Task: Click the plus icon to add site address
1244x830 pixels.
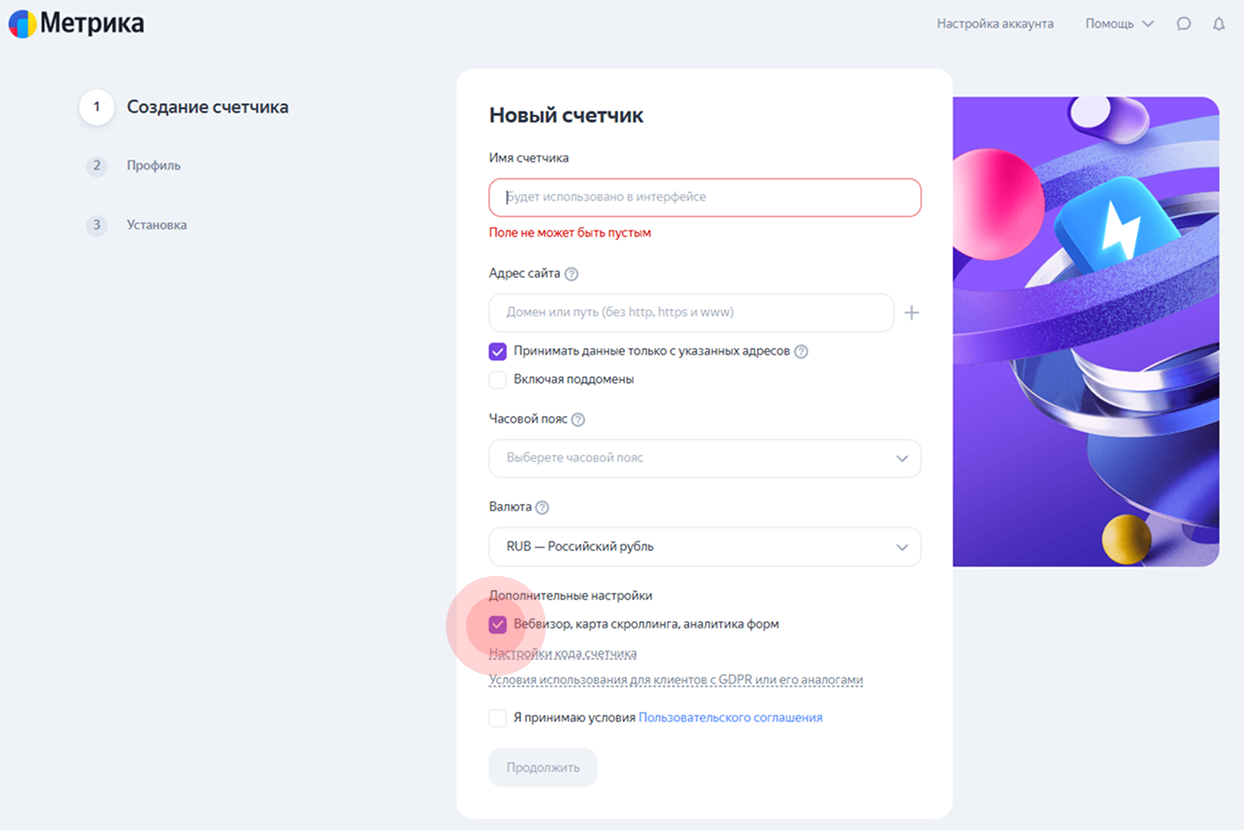Action: 911,313
